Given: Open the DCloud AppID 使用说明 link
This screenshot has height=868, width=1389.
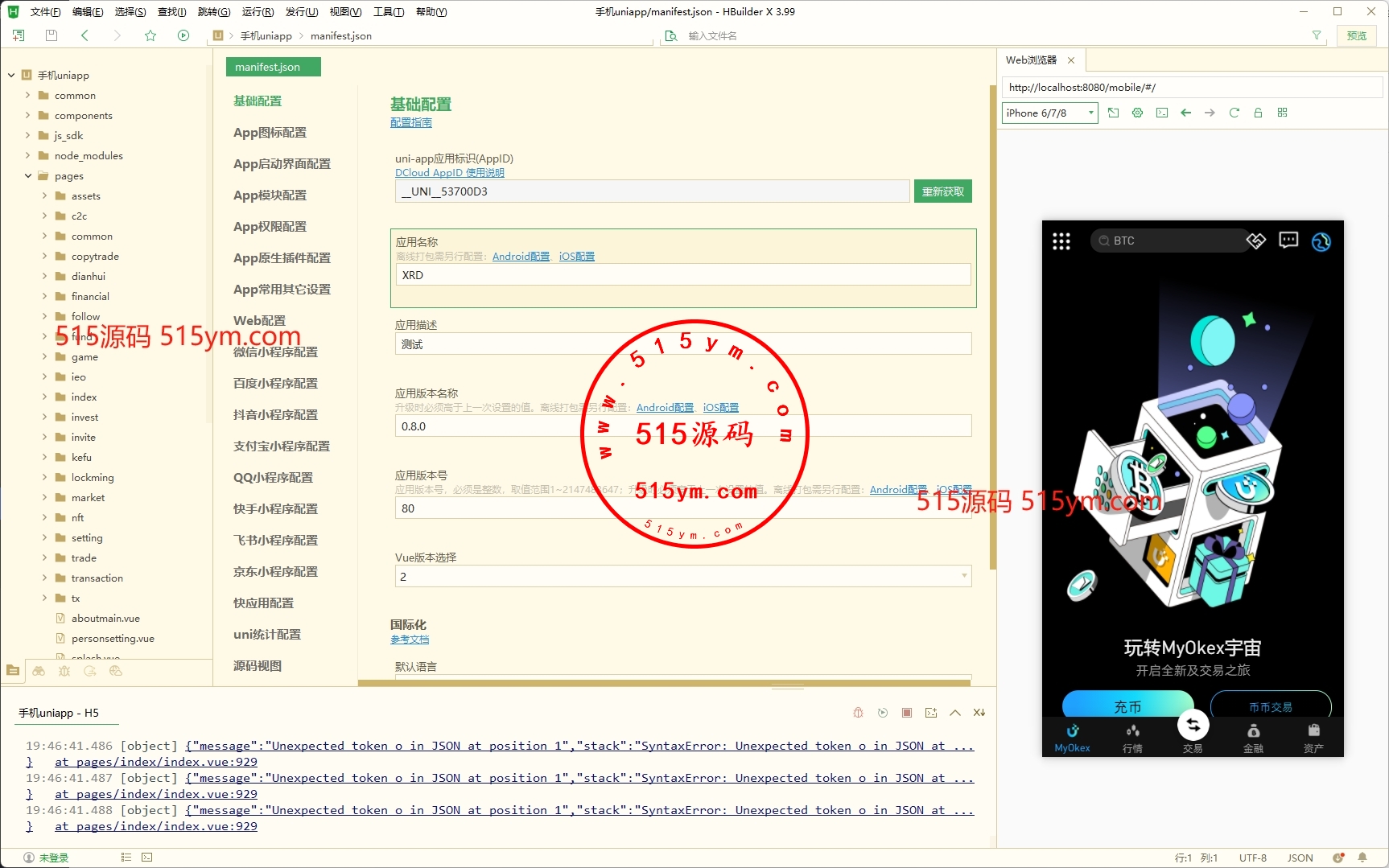Looking at the screenshot, I should pos(449,173).
